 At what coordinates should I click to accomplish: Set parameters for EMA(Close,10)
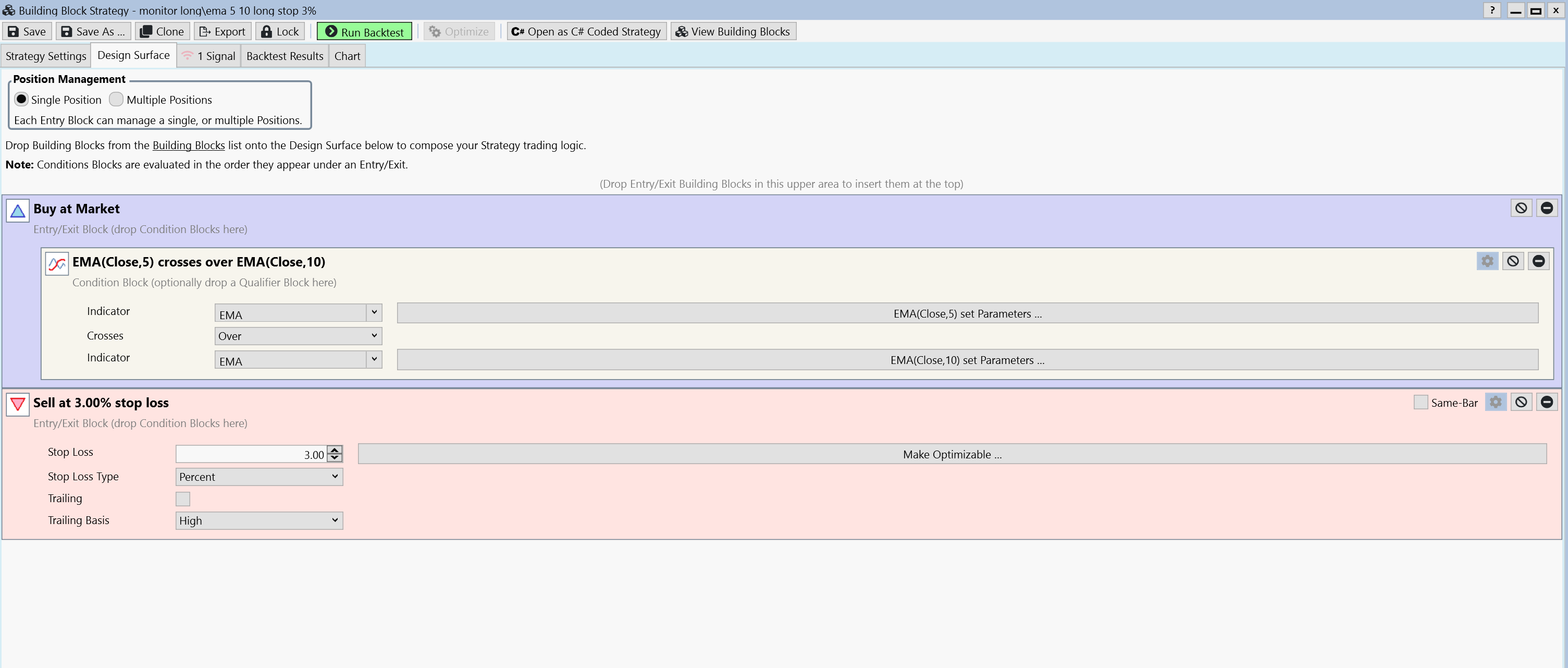tap(967, 360)
